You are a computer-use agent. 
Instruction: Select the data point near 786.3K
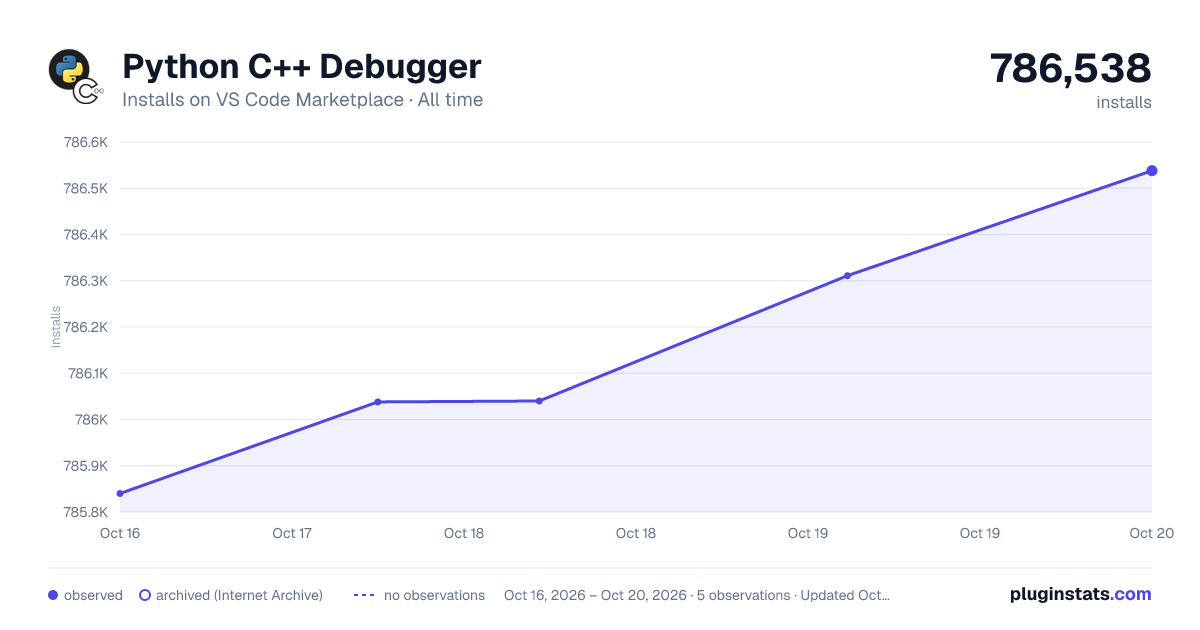(x=847, y=275)
